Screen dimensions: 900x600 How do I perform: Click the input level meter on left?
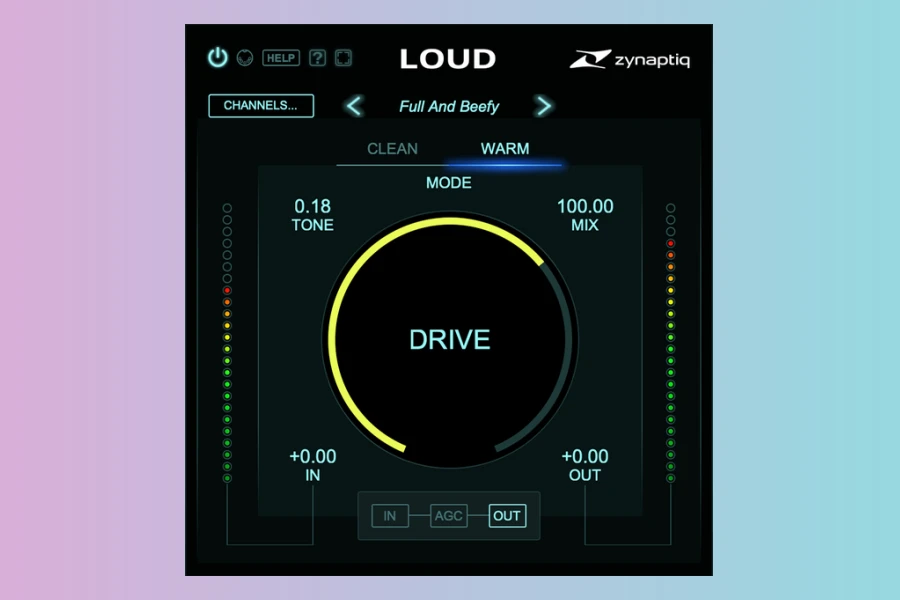click(227, 343)
